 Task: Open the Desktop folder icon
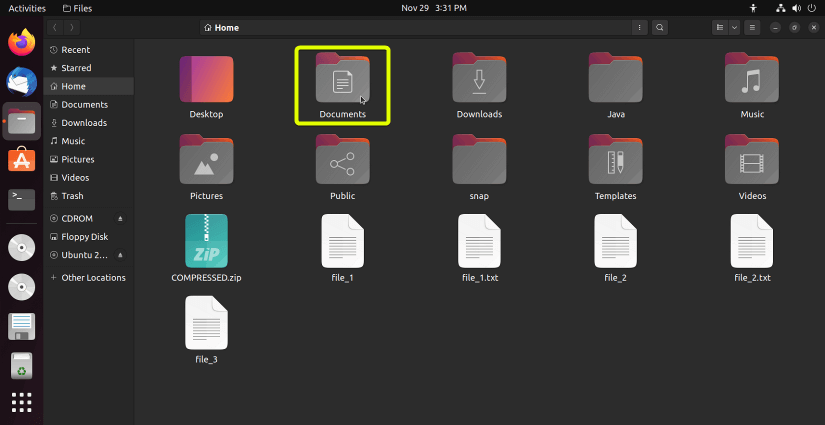click(x=206, y=79)
